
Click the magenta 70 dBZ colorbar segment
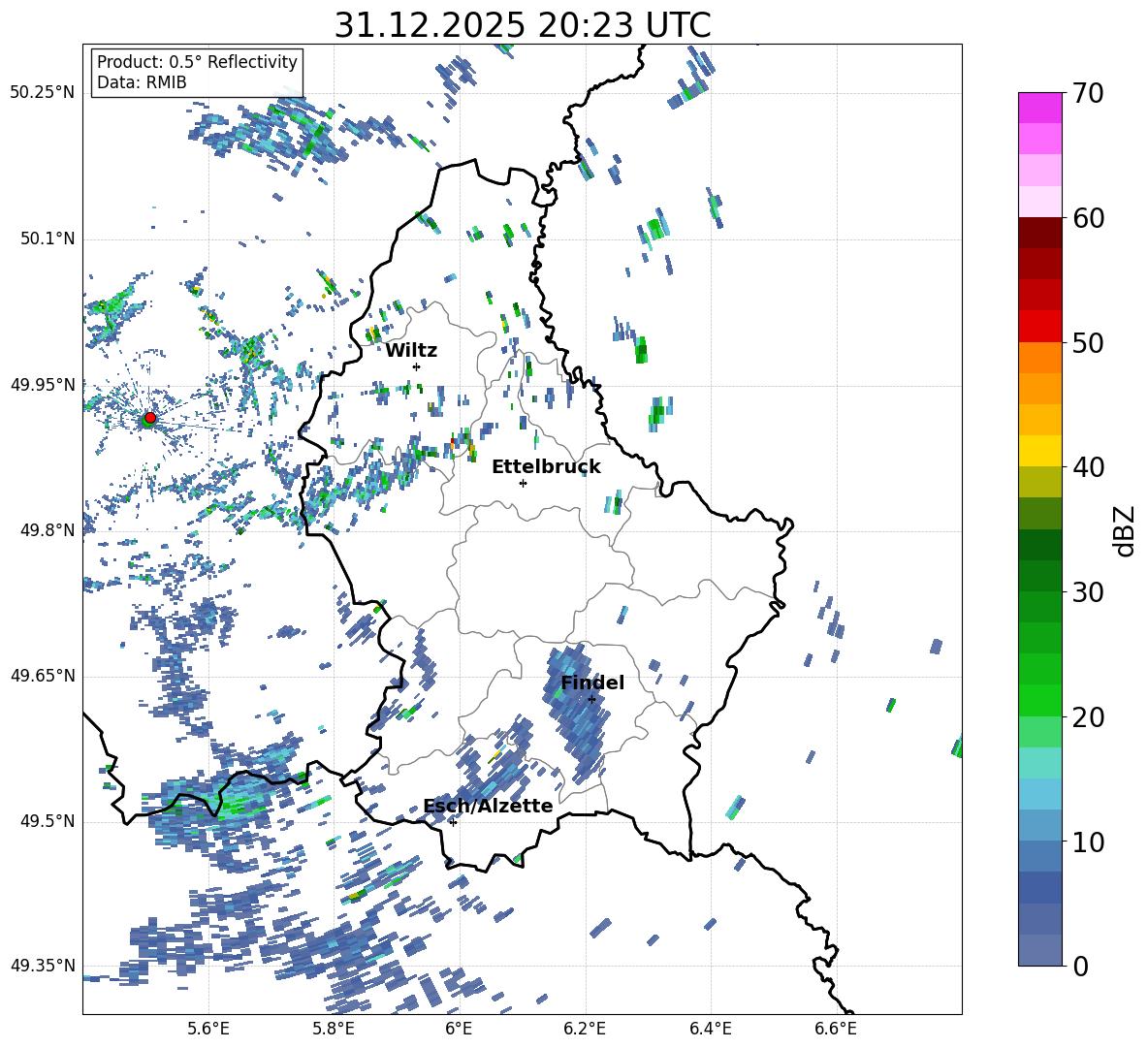click(x=1039, y=108)
